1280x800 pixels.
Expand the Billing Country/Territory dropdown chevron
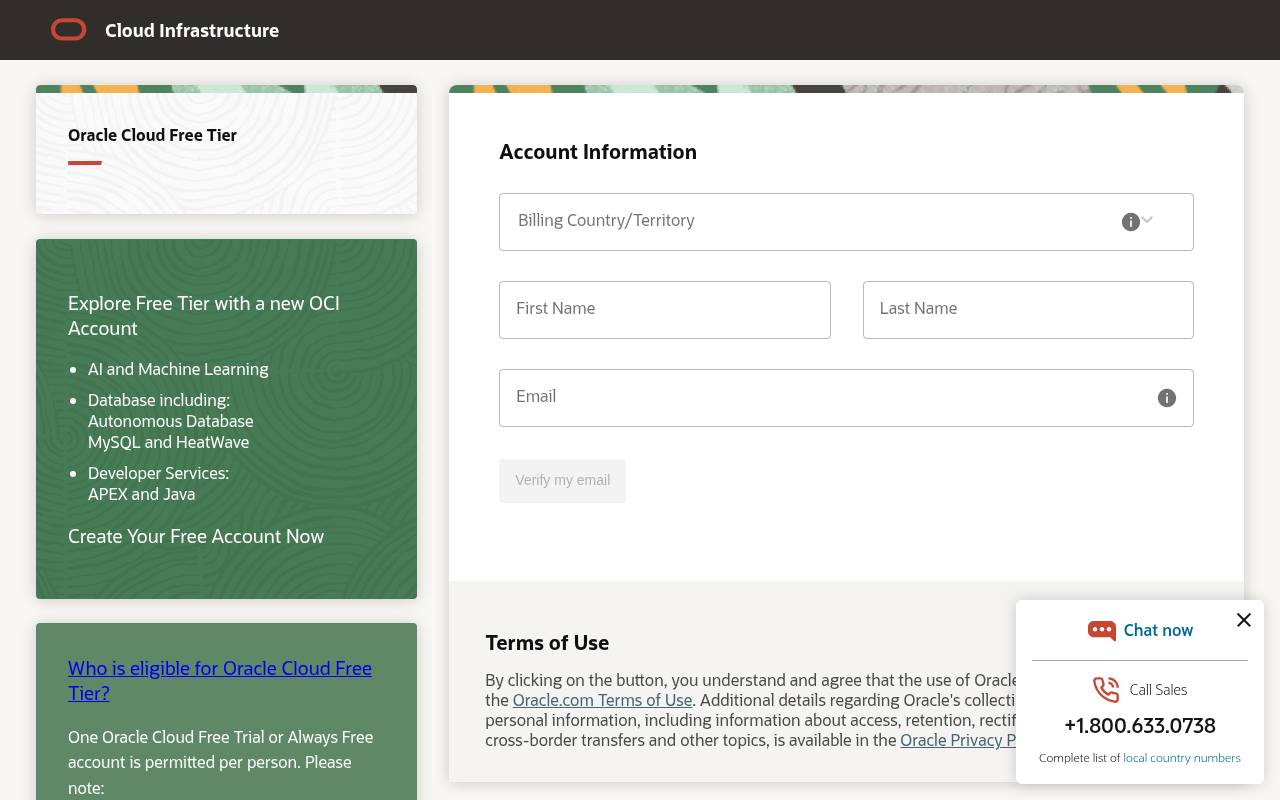pos(1147,220)
